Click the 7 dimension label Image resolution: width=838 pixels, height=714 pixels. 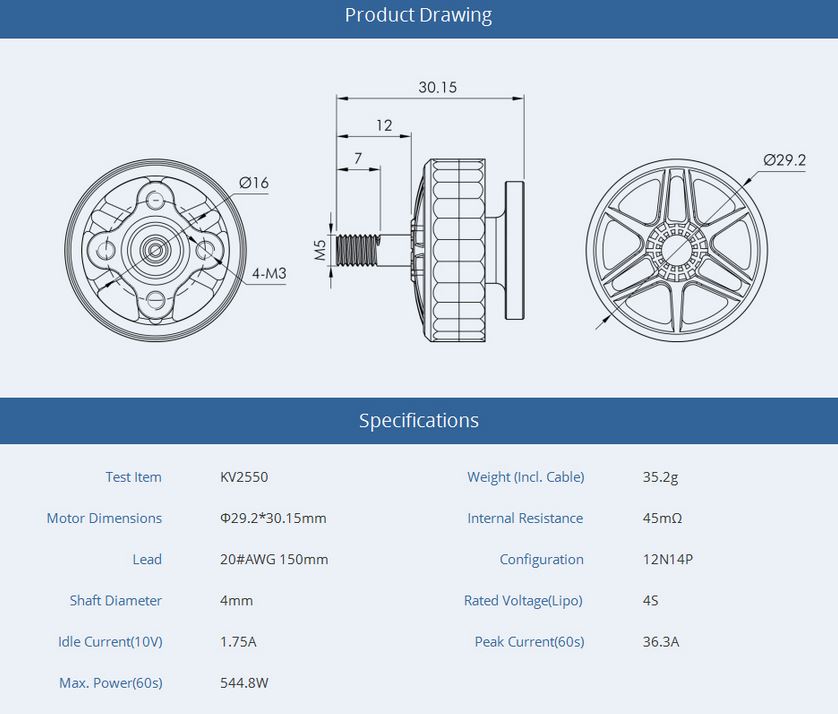point(358,158)
